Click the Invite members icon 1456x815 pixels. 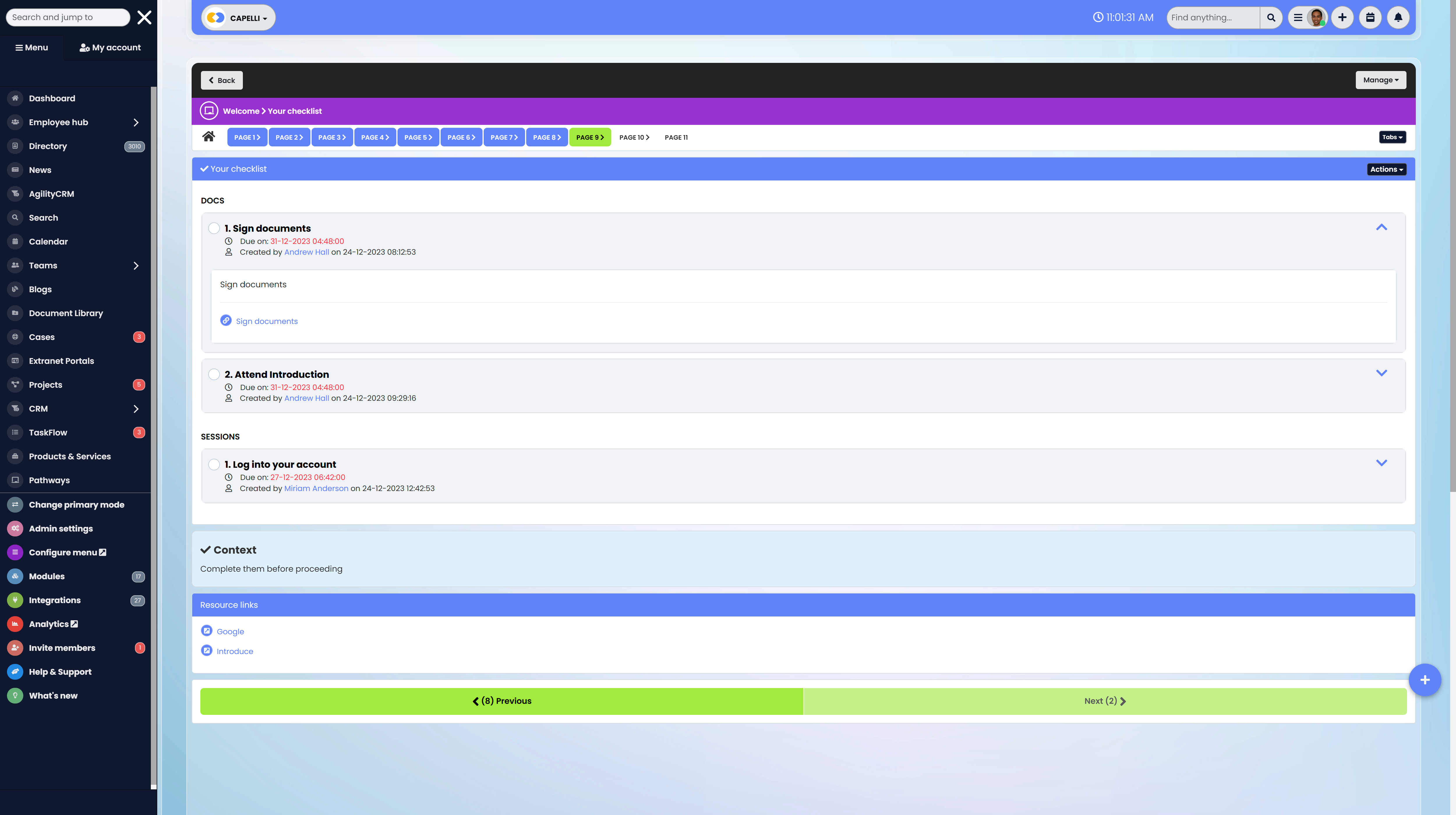(x=15, y=648)
